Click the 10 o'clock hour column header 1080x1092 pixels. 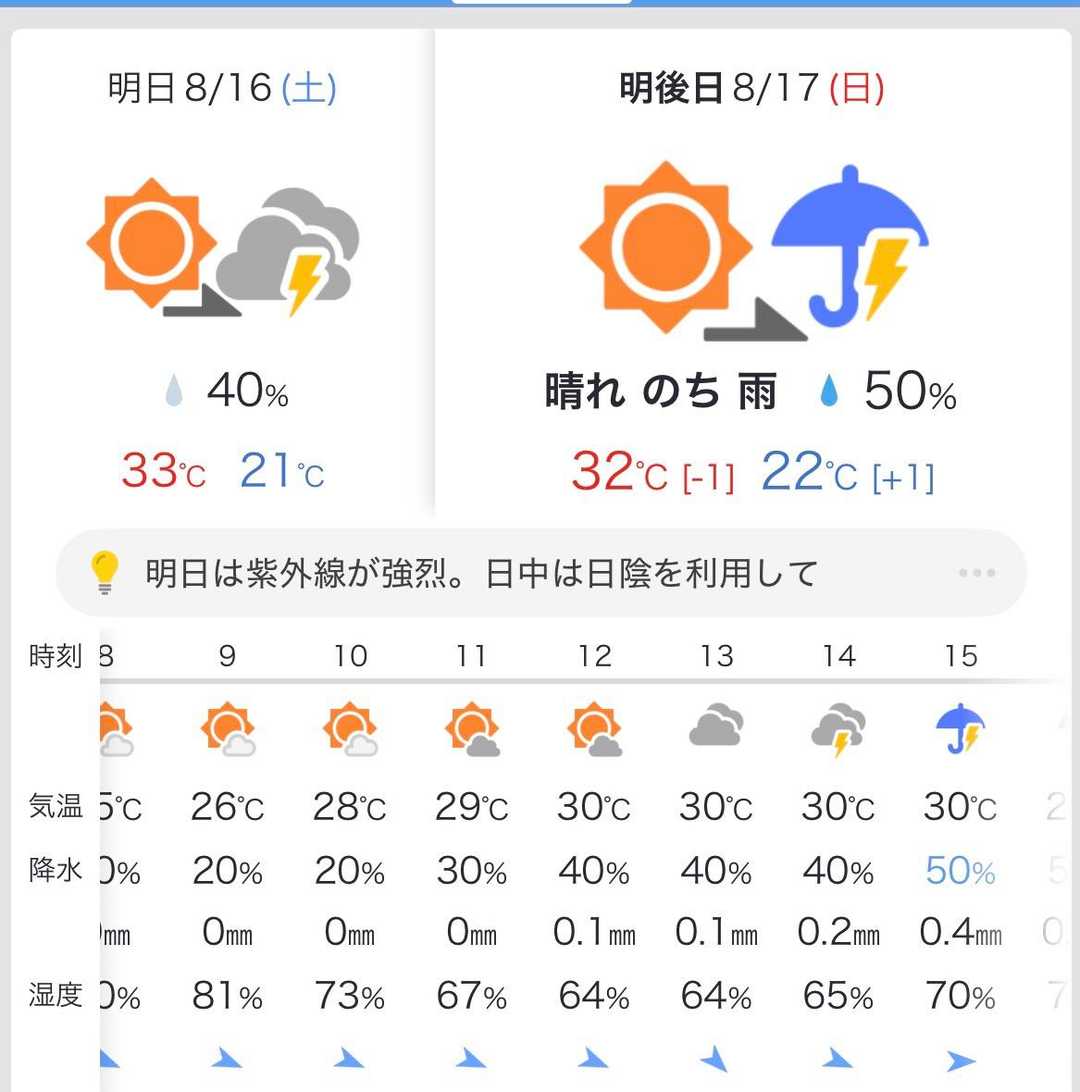point(350,656)
